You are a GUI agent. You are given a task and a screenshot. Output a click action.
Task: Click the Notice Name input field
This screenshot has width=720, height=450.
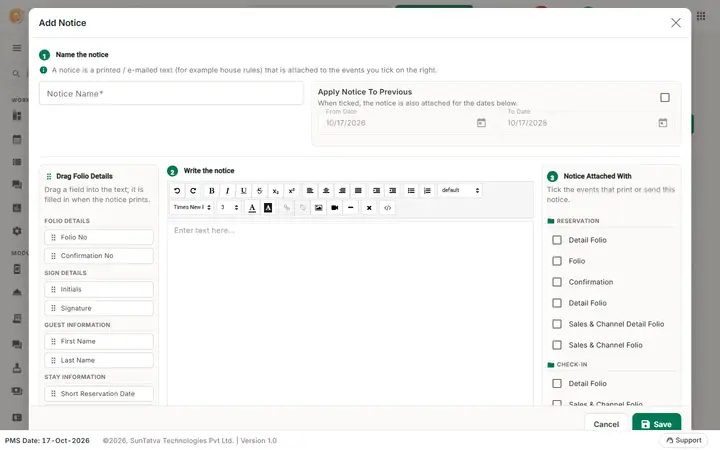click(171, 93)
